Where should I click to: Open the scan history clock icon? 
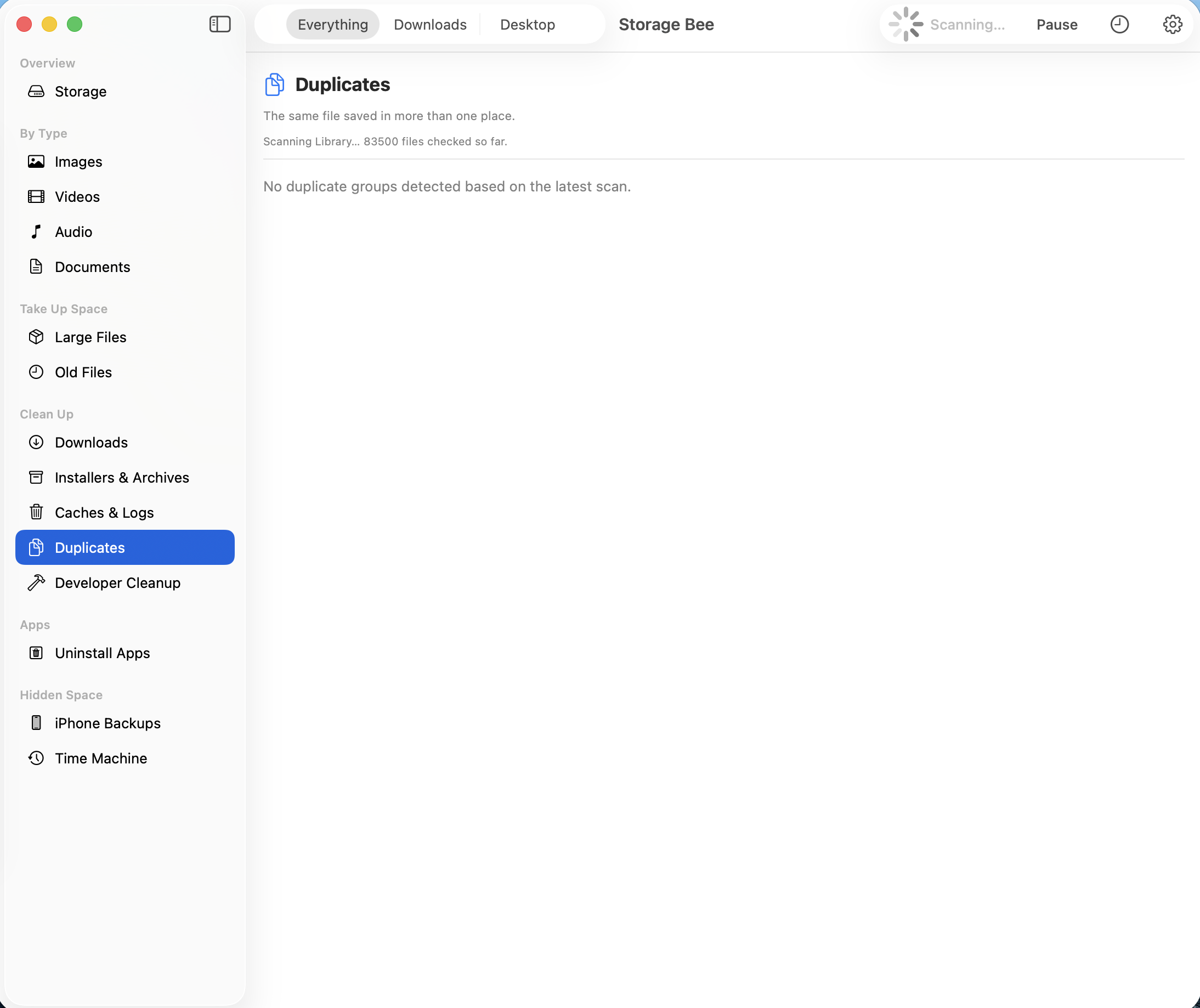click(x=1119, y=24)
